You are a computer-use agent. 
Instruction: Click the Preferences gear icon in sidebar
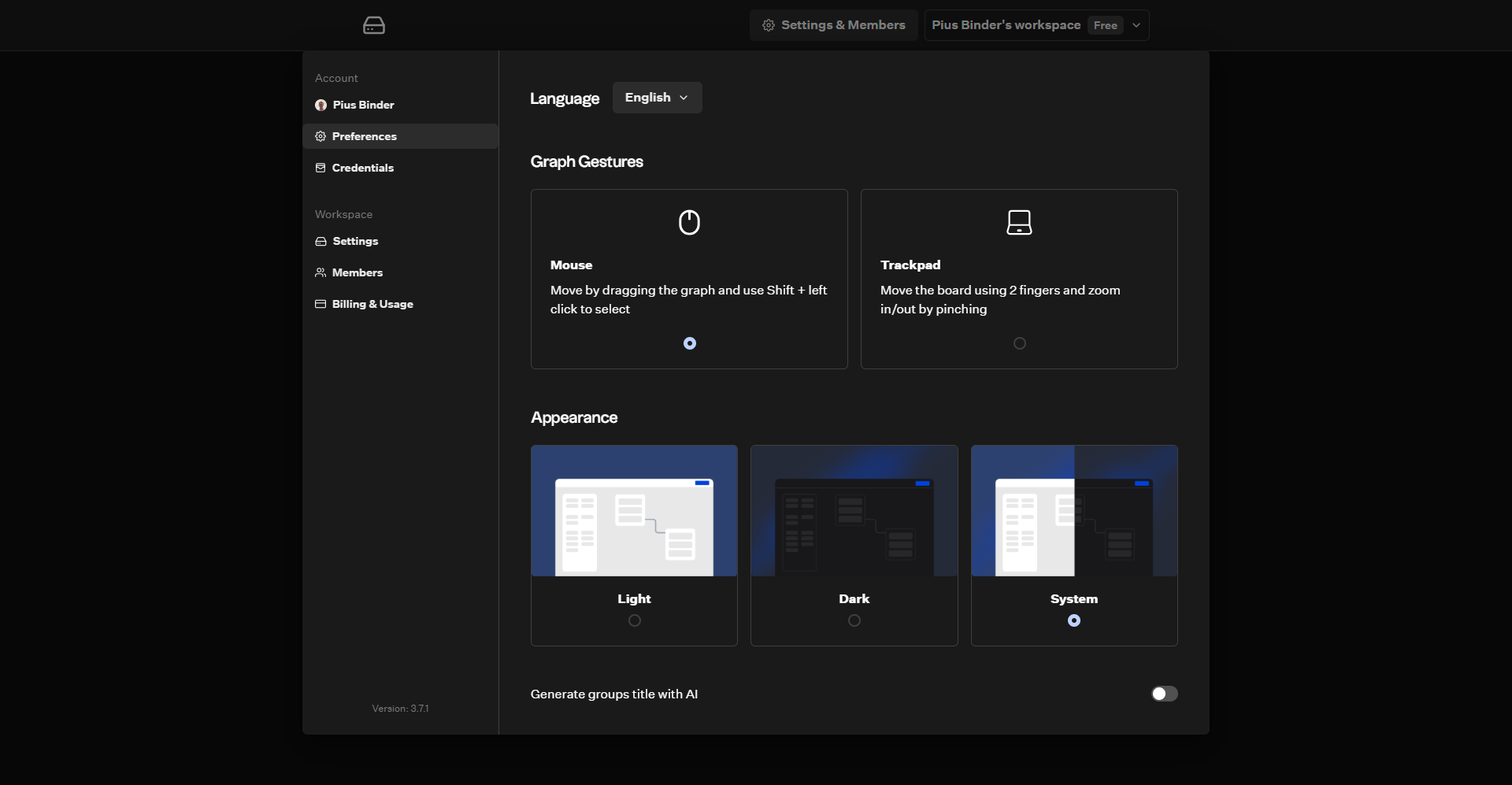[321, 136]
